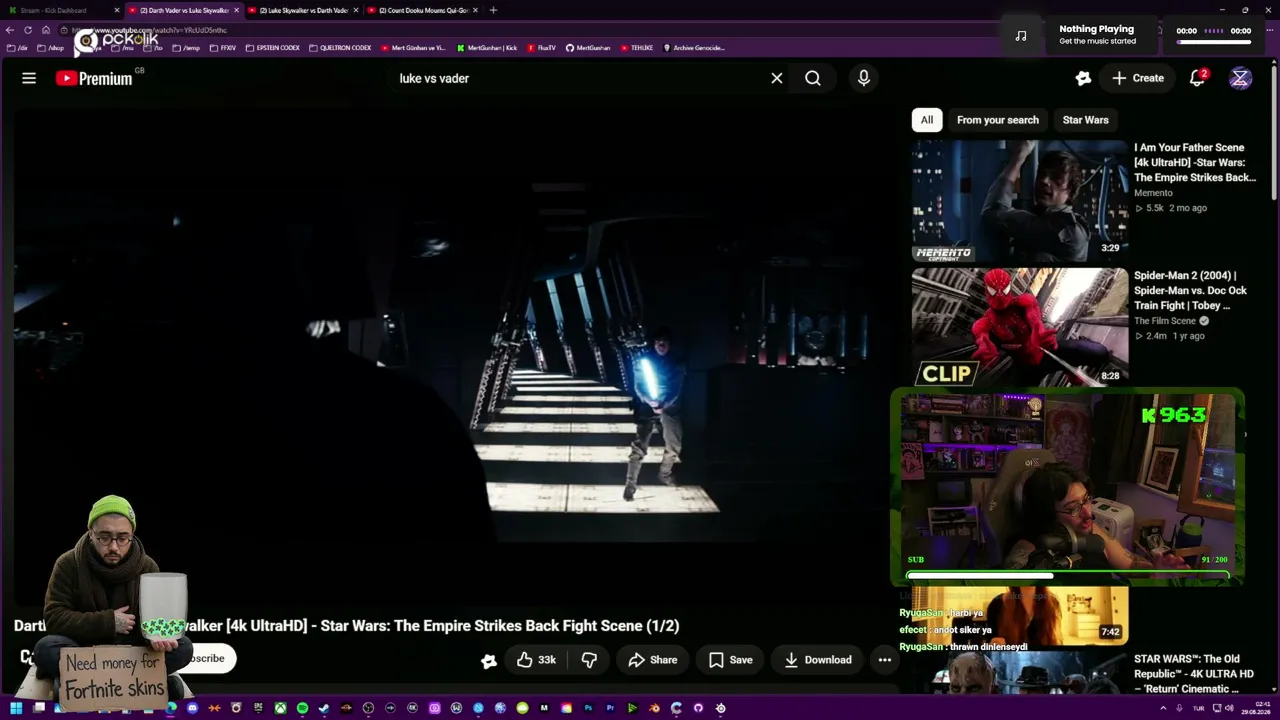This screenshot has height=720, width=1280.
Task: Open Archive Genocide bookmark
Action: [x=694, y=48]
